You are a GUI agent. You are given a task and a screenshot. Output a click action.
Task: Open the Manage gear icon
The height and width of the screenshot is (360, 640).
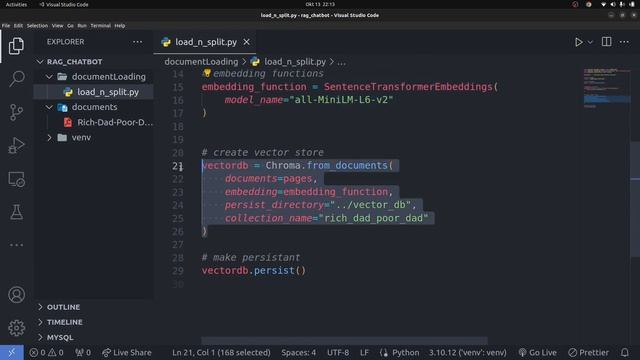(x=16, y=328)
